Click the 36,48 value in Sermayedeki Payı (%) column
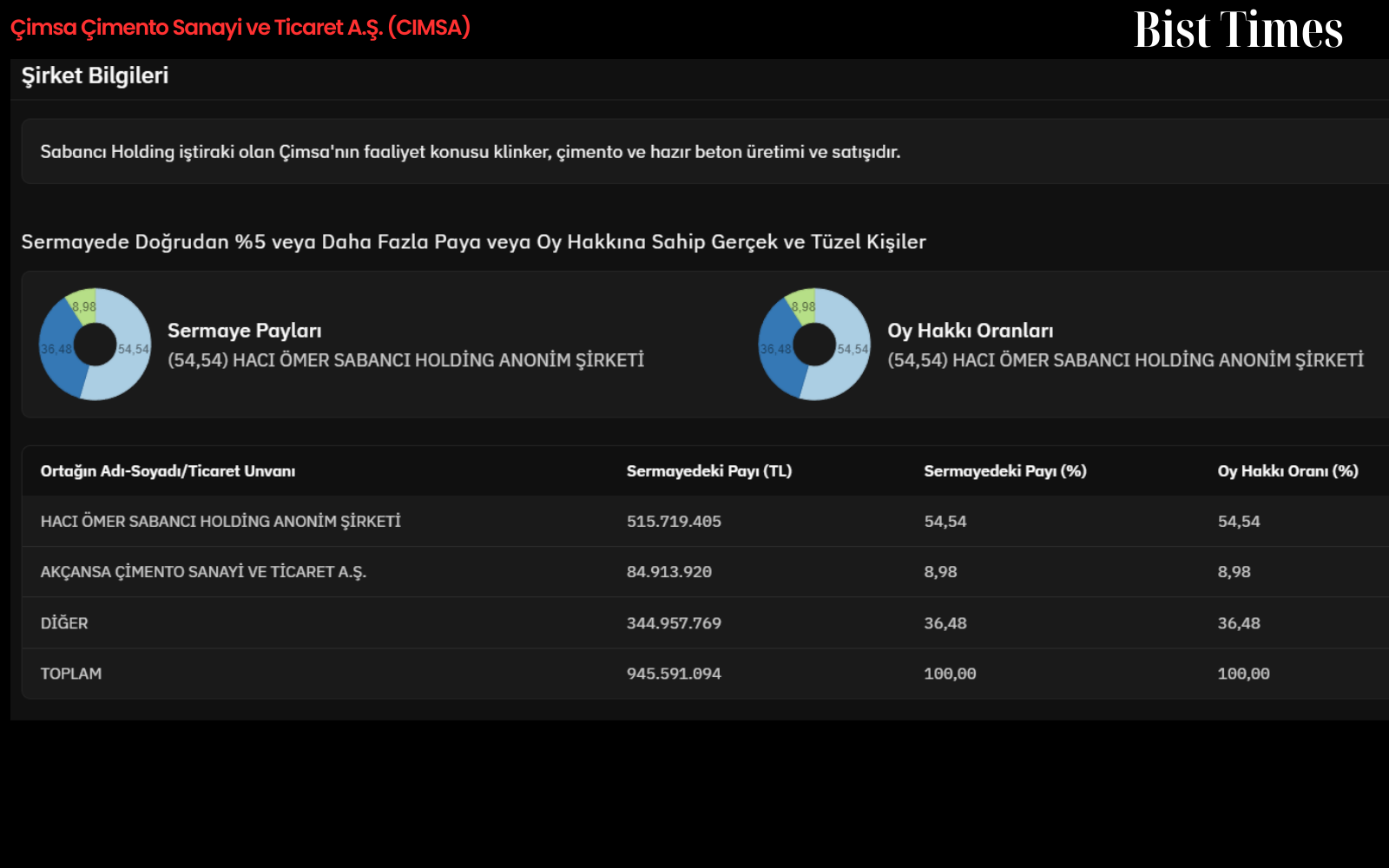Viewport: 1389px width, 868px height. [x=945, y=623]
